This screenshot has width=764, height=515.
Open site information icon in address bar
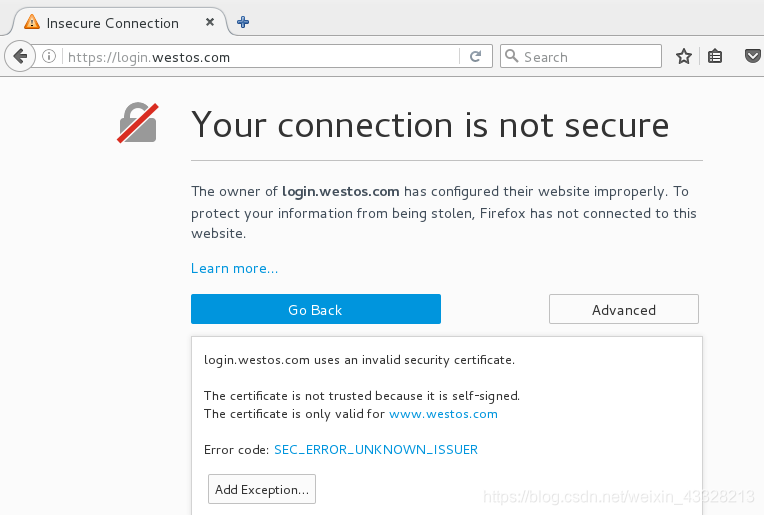(x=49, y=57)
